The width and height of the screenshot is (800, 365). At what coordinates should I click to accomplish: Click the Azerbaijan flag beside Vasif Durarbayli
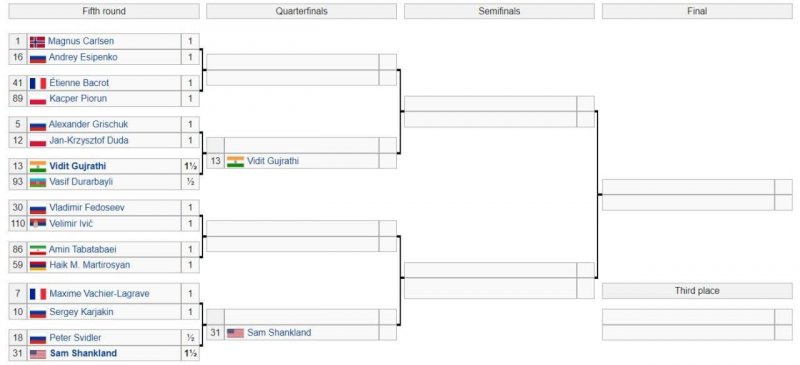point(38,182)
